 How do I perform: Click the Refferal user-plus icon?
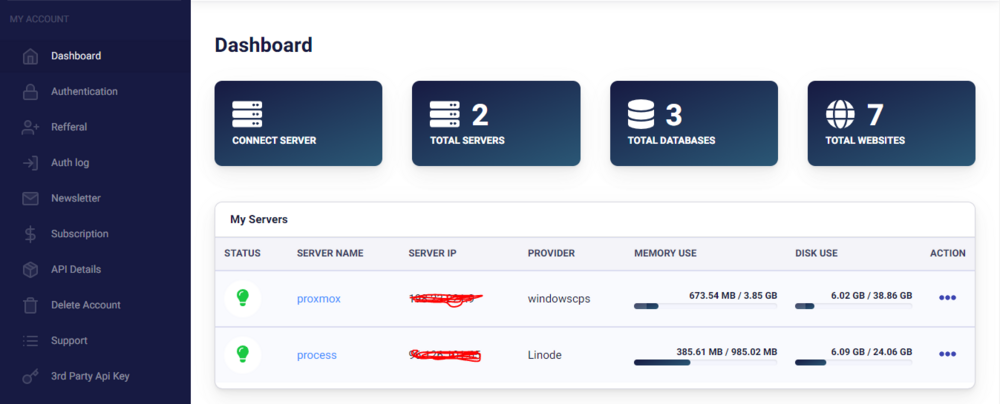(31, 127)
